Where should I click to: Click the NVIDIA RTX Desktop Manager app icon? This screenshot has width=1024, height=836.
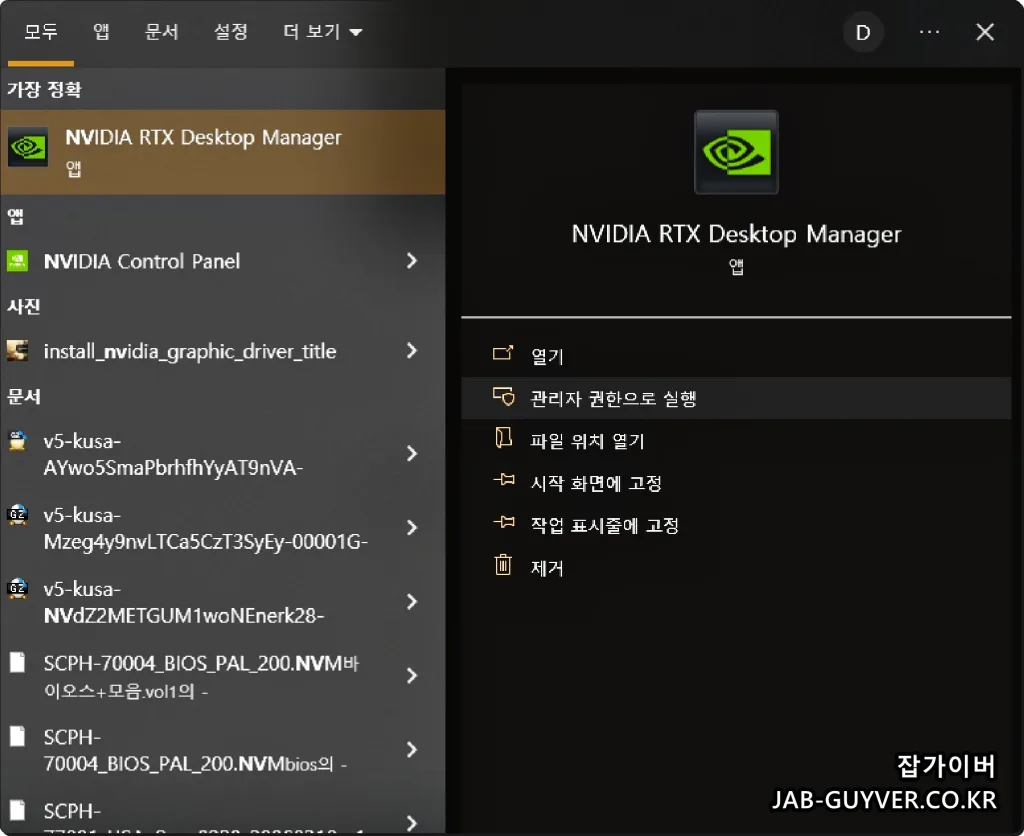(x=27, y=148)
